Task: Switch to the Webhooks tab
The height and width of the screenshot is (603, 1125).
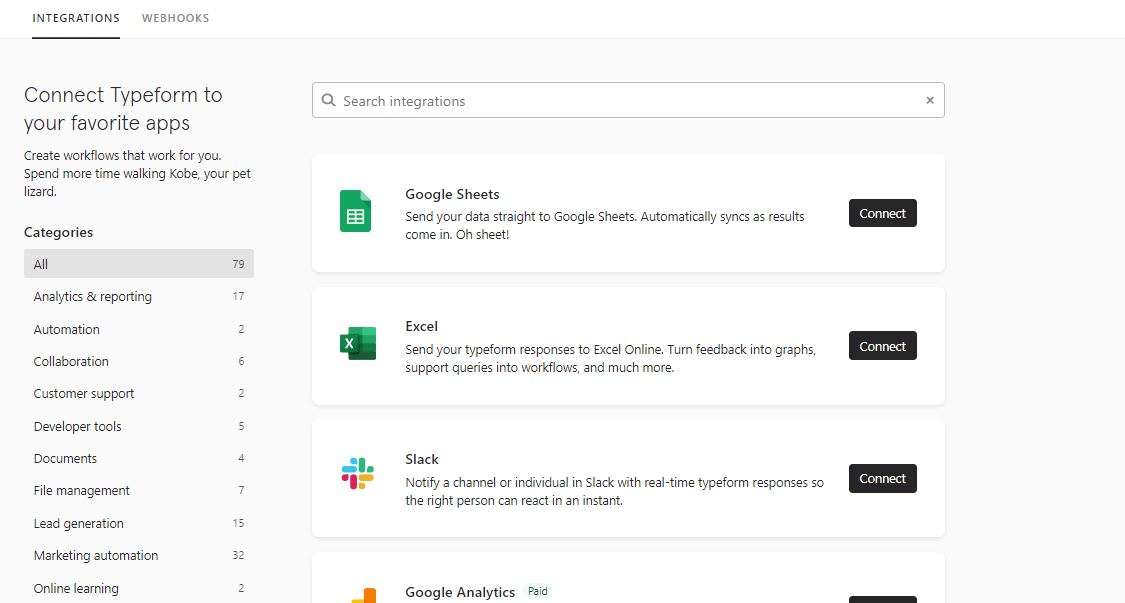Action: coord(175,18)
